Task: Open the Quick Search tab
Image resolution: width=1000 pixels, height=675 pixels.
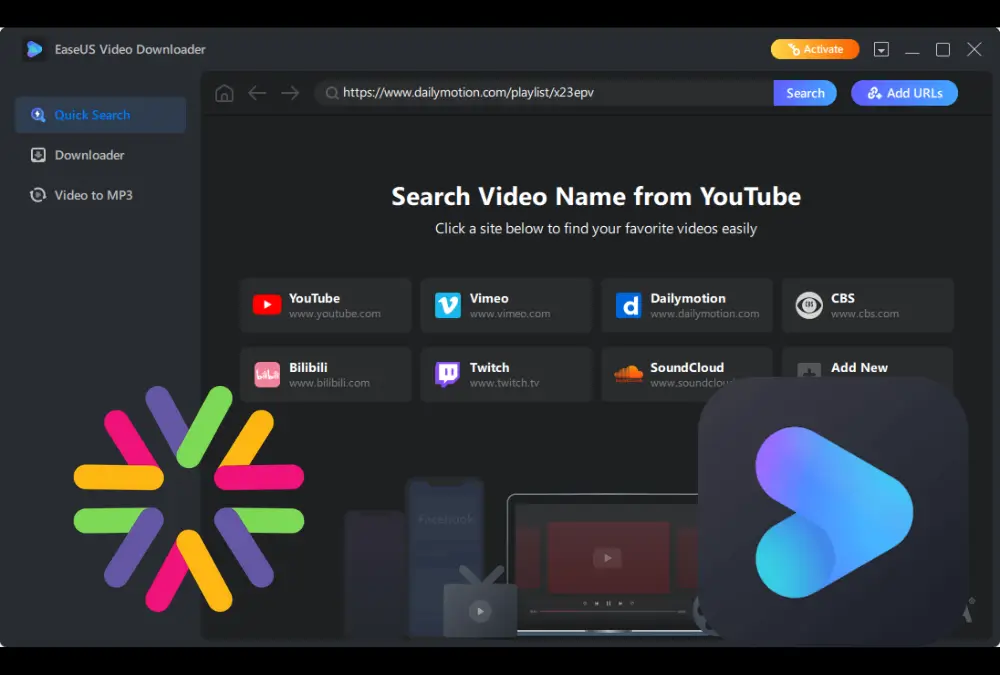Action: tap(101, 115)
